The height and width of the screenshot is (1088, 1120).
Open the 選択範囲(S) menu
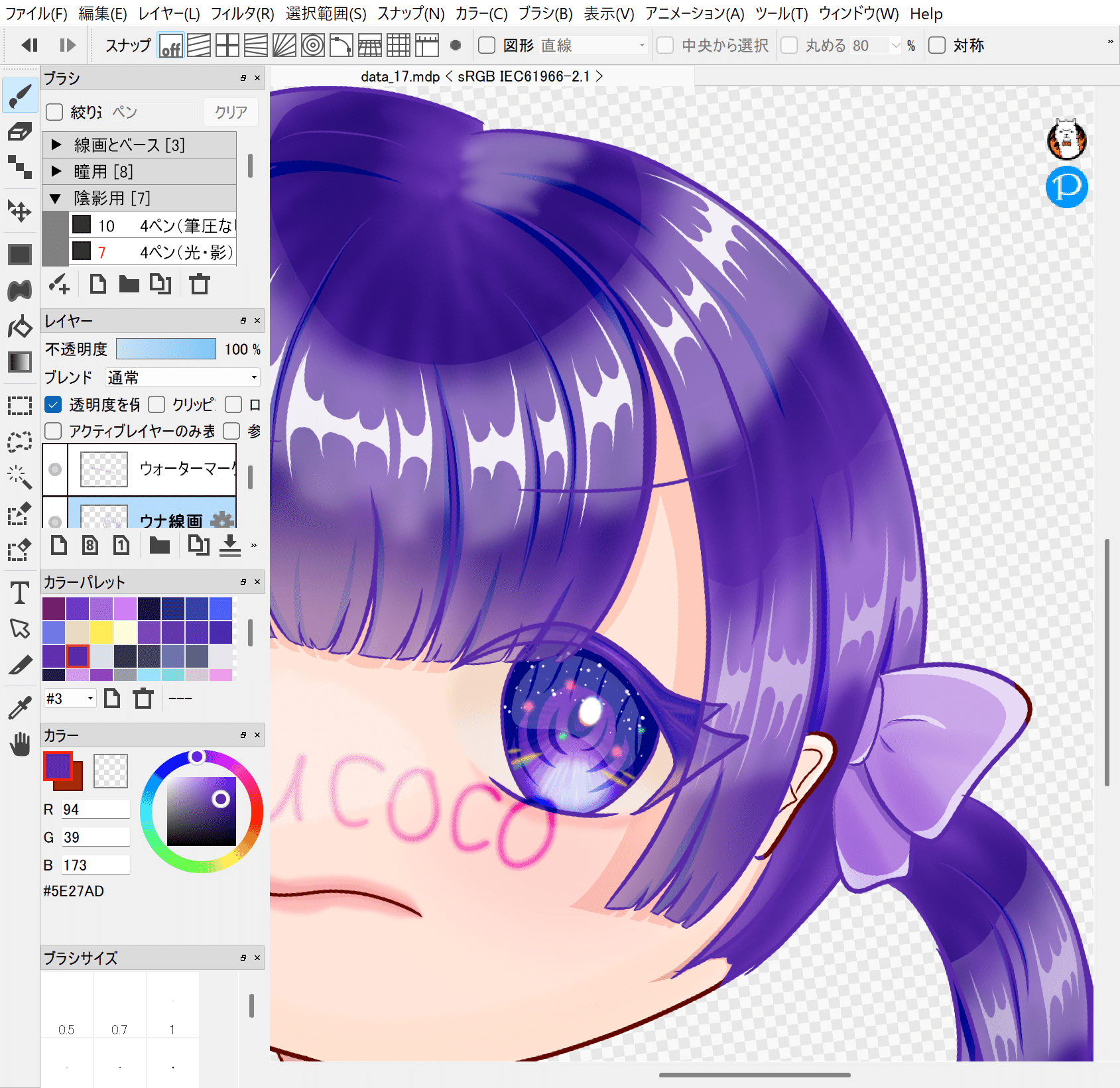coord(326,13)
